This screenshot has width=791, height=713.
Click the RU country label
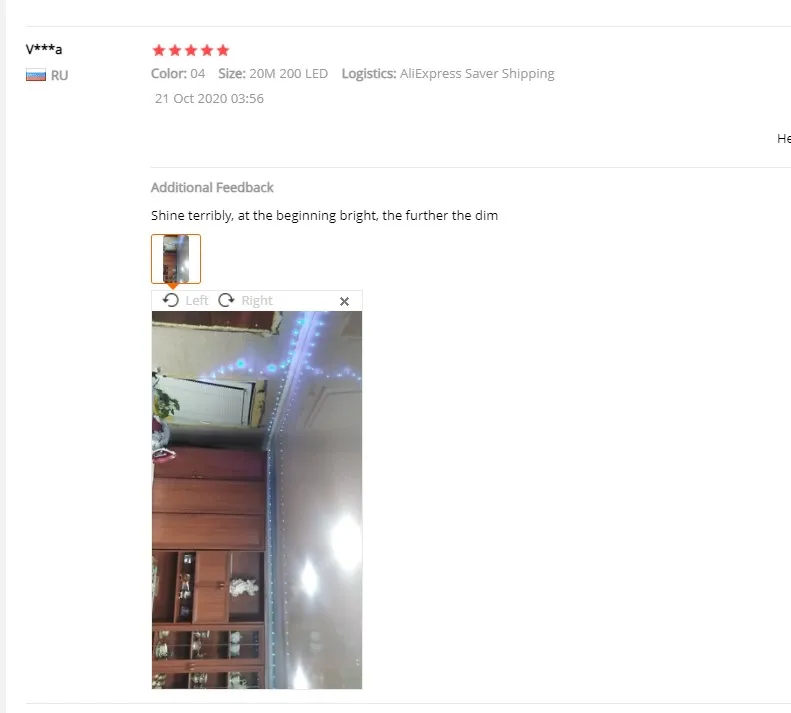coord(60,75)
